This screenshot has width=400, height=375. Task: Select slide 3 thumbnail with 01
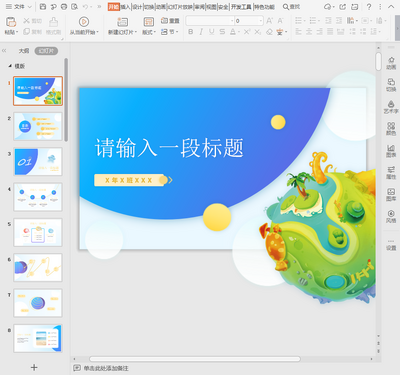click(38, 162)
